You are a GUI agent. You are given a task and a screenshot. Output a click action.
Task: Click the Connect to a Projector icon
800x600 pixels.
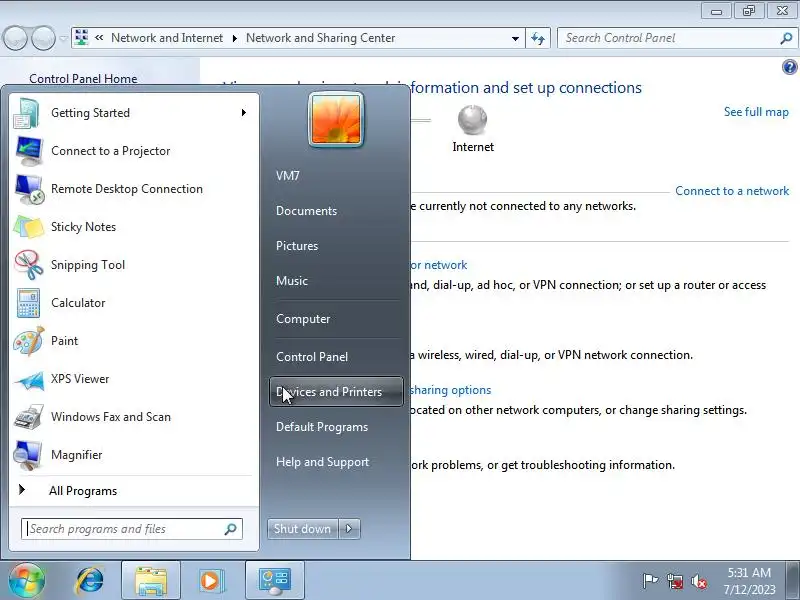[29, 151]
